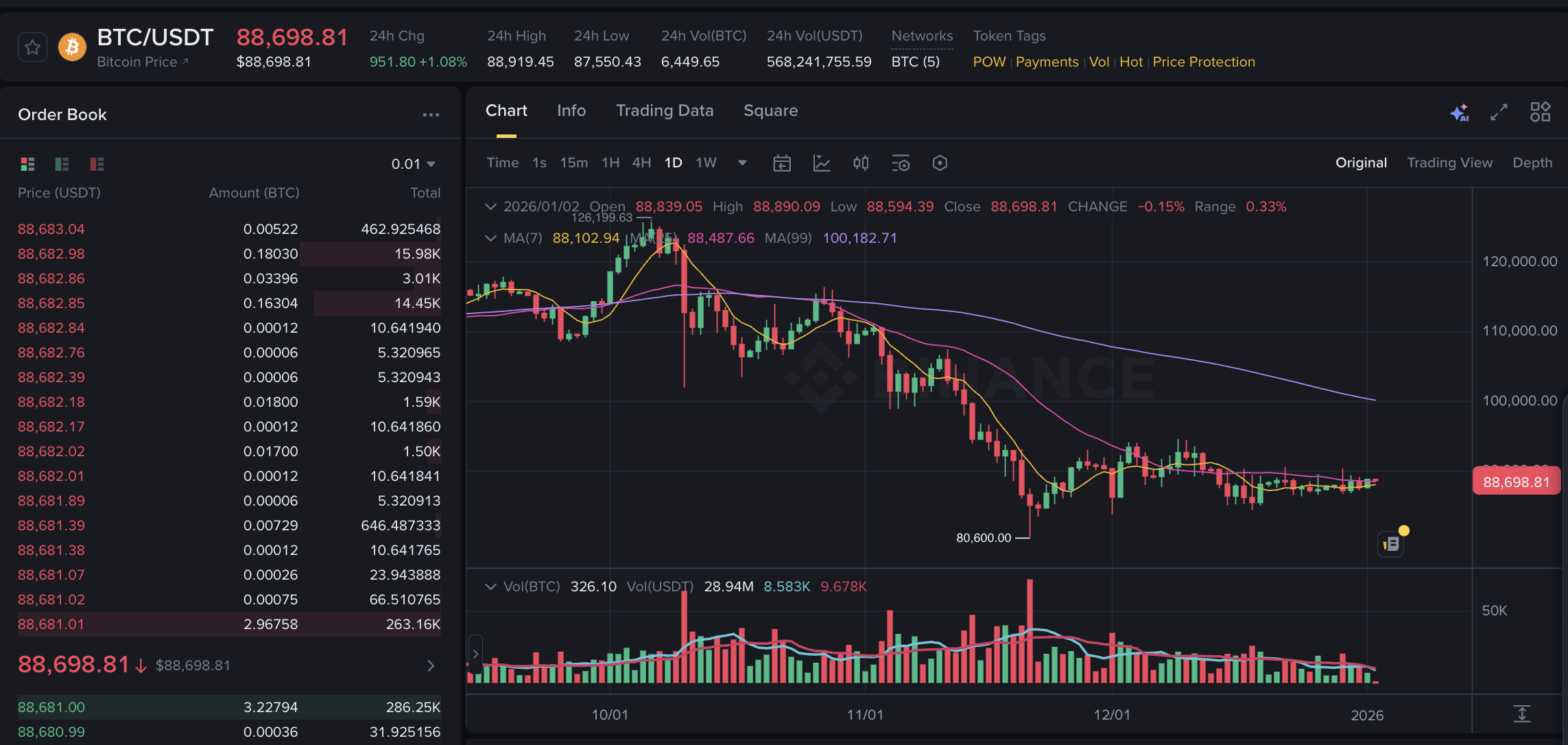This screenshot has width=1568, height=745.
Task: Open Order Book options via ellipsis icon
Action: click(x=431, y=115)
